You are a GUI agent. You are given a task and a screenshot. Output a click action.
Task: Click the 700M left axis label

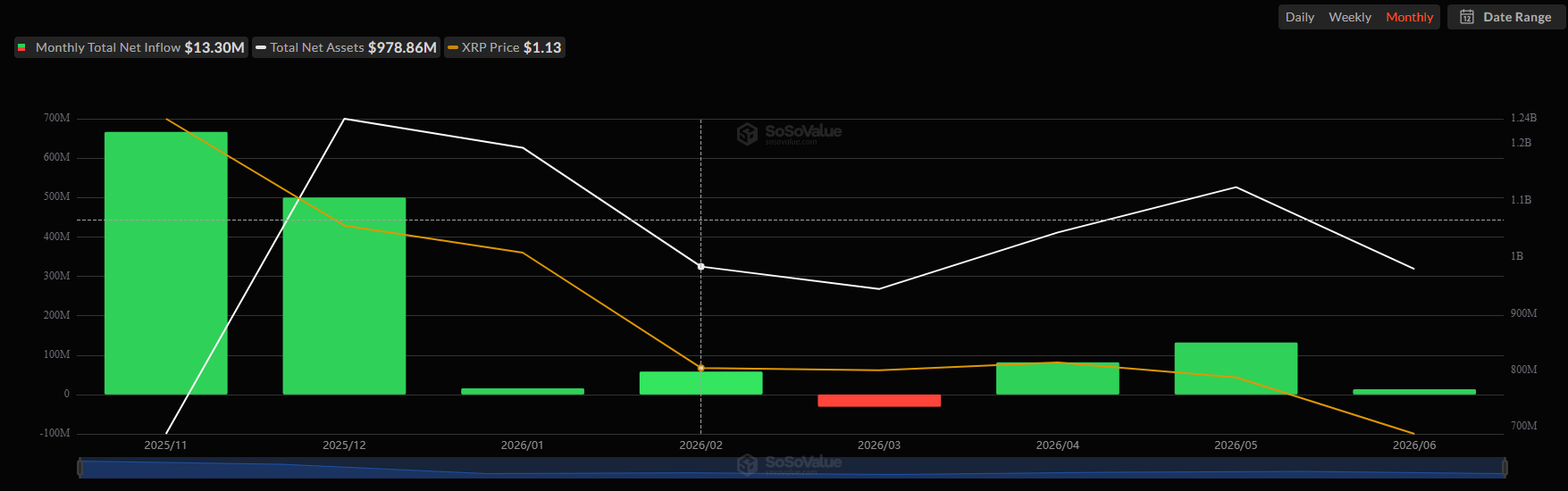56,118
